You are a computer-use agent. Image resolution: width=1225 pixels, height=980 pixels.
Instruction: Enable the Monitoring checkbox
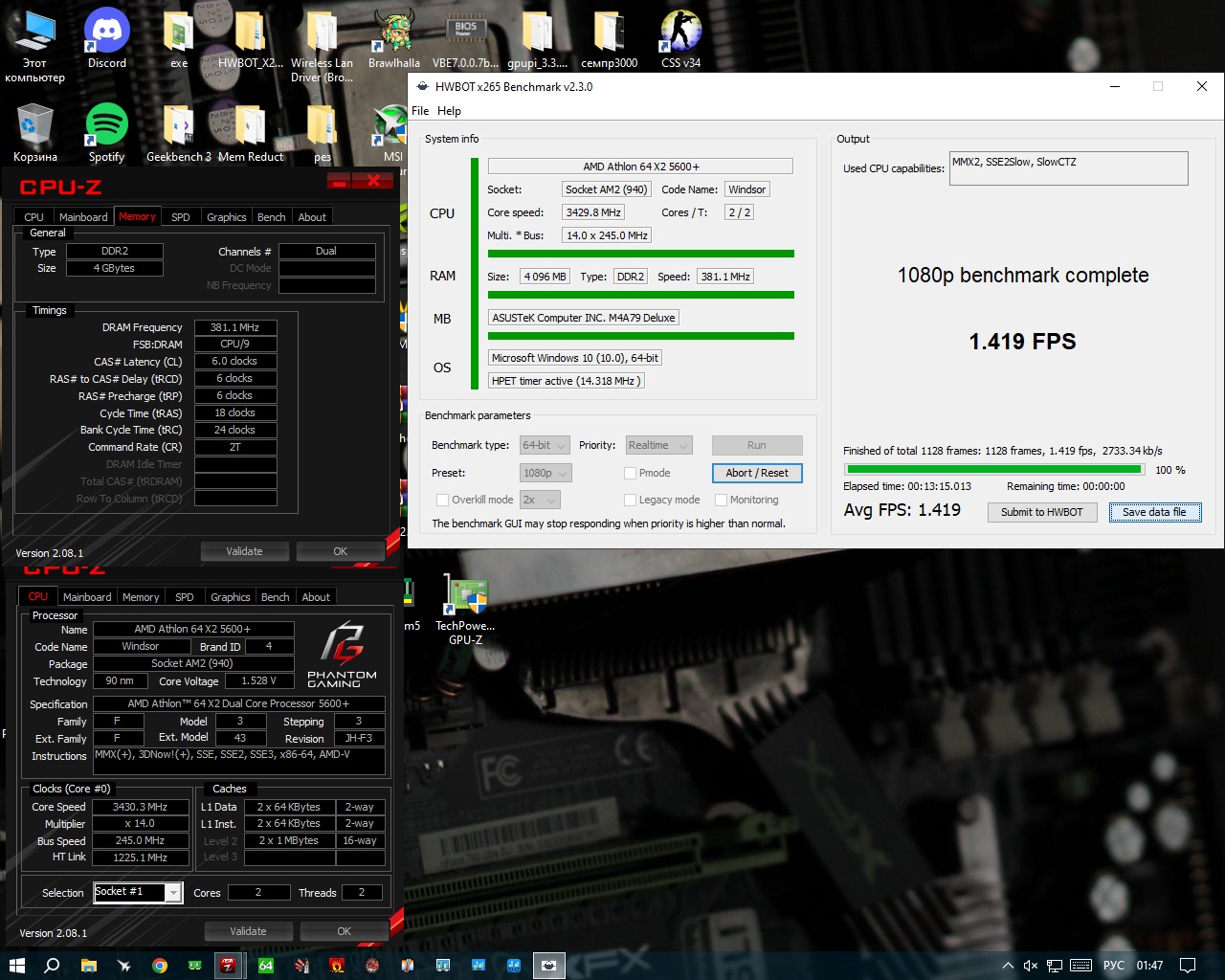[721, 500]
